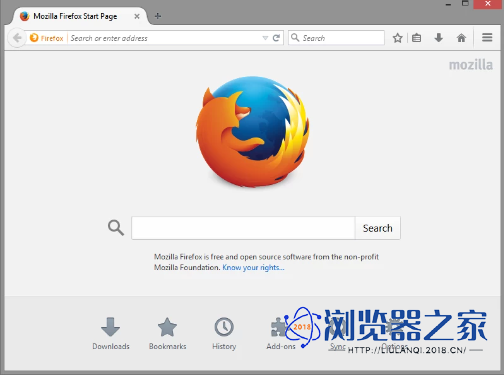Show bookmarks list icon in toolbar
Viewport: 504px width, 376px height.
tap(416, 38)
